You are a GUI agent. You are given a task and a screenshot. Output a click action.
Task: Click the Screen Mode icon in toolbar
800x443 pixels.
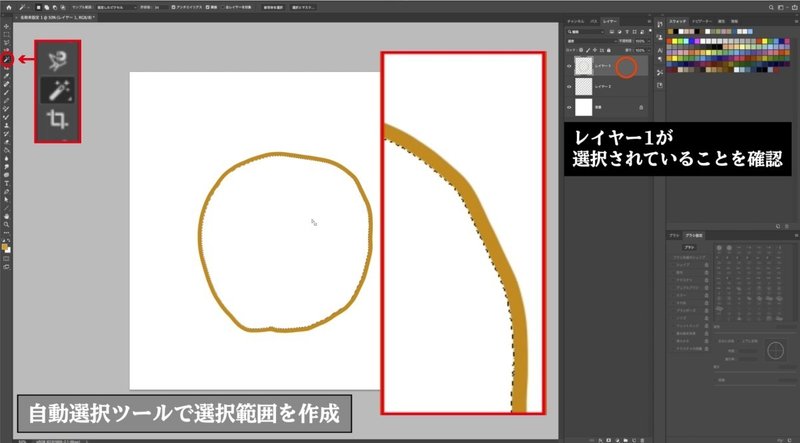click(x=7, y=267)
